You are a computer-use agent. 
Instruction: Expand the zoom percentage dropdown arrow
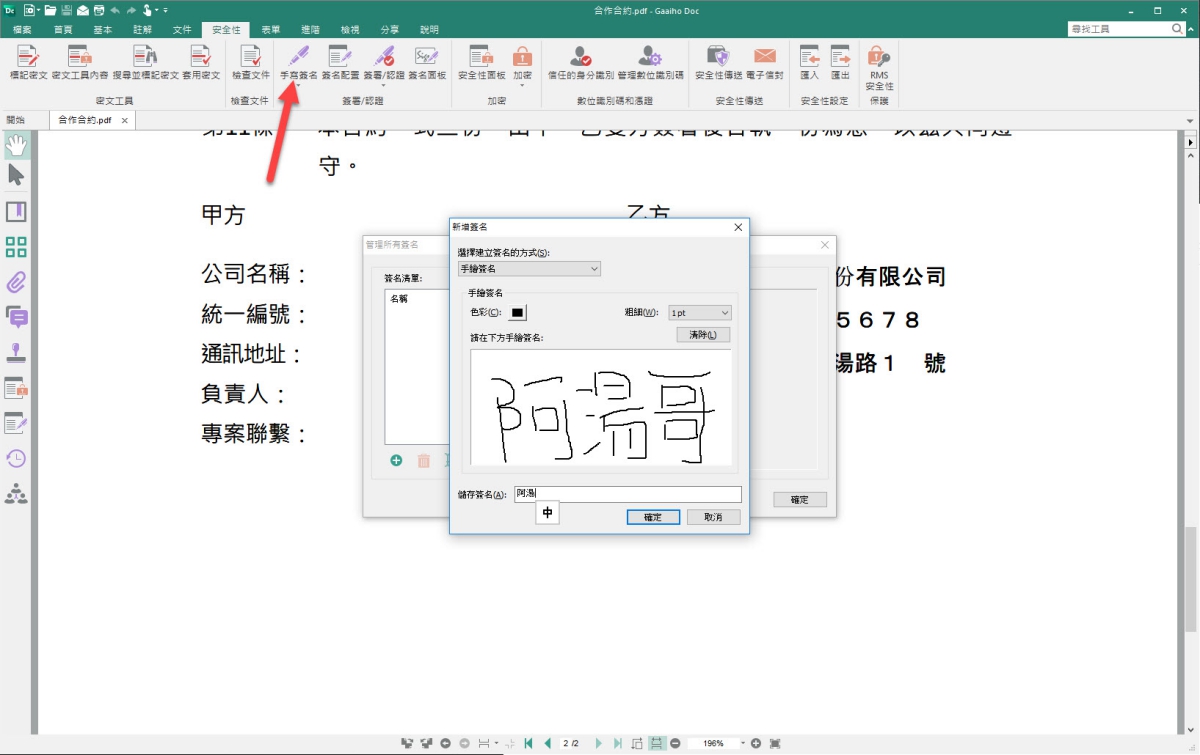(743, 744)
